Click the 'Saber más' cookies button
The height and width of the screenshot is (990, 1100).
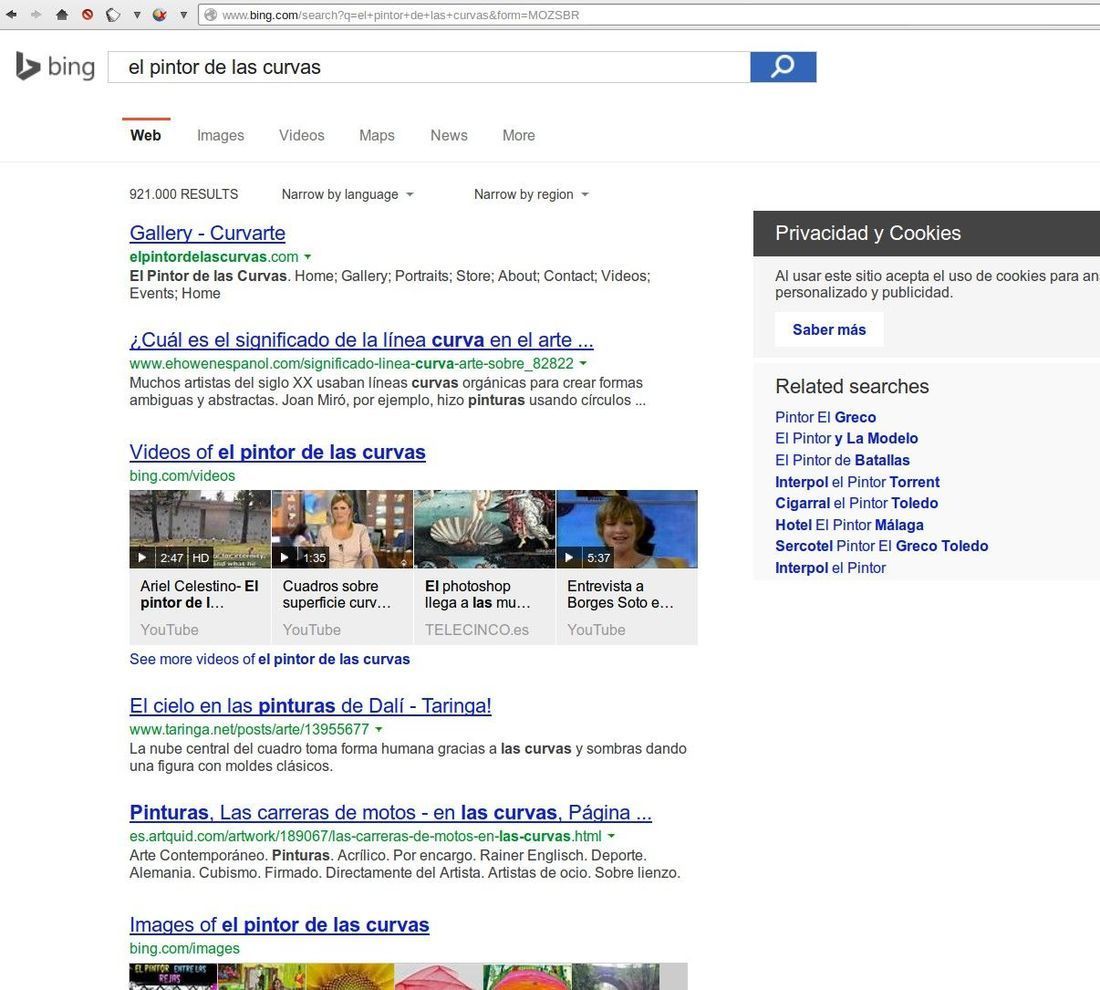click(829, 330)
